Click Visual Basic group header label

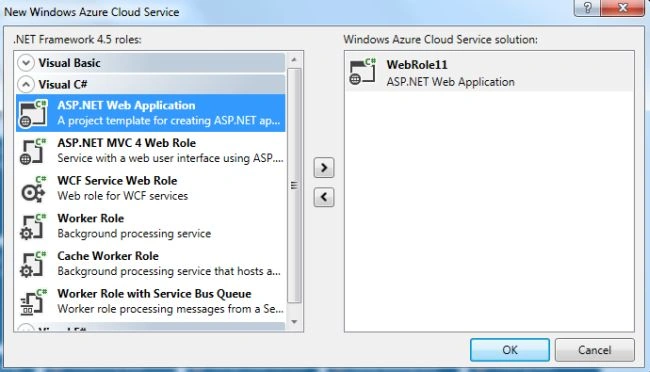pos(69,63)
